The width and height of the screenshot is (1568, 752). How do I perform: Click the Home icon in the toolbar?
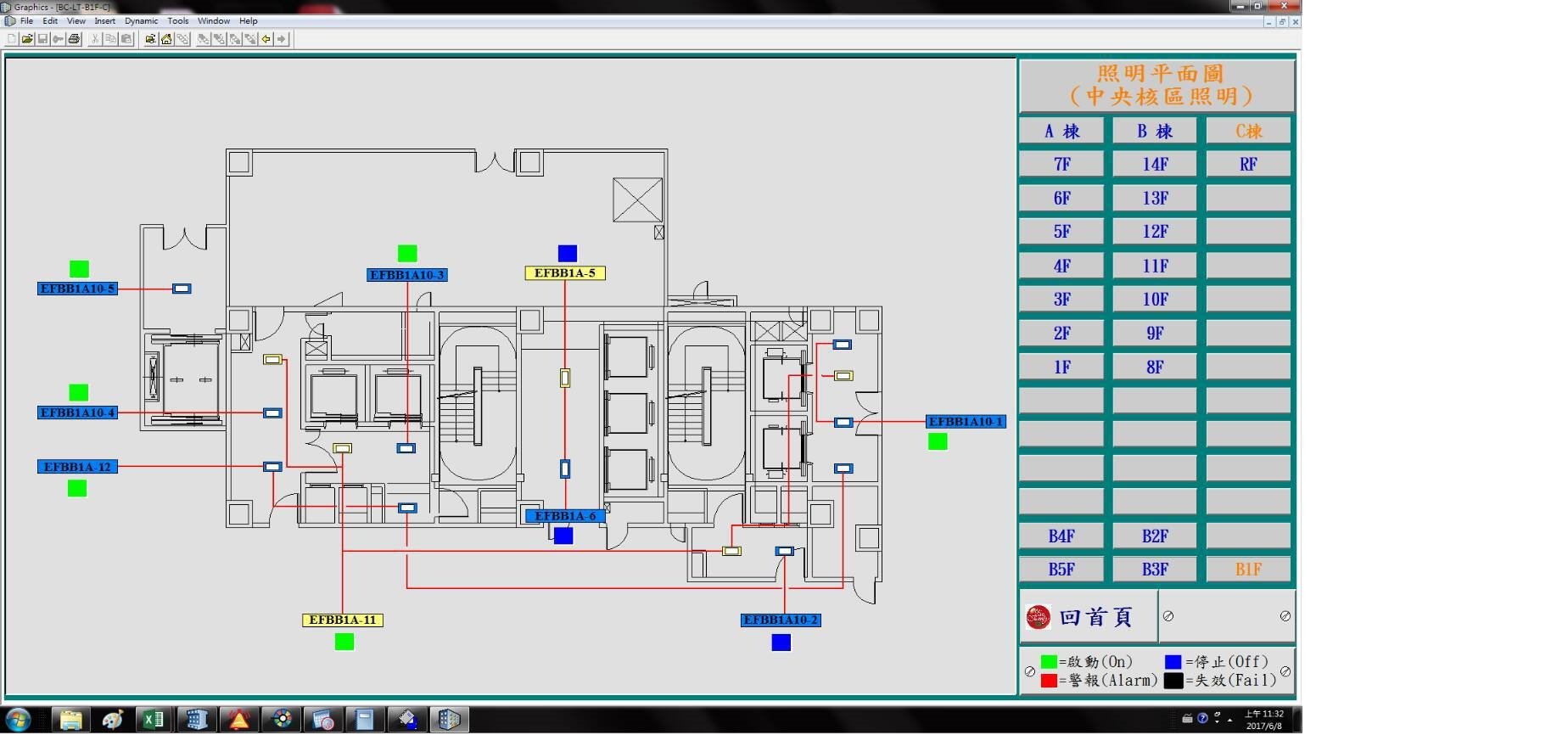[166, 39]
